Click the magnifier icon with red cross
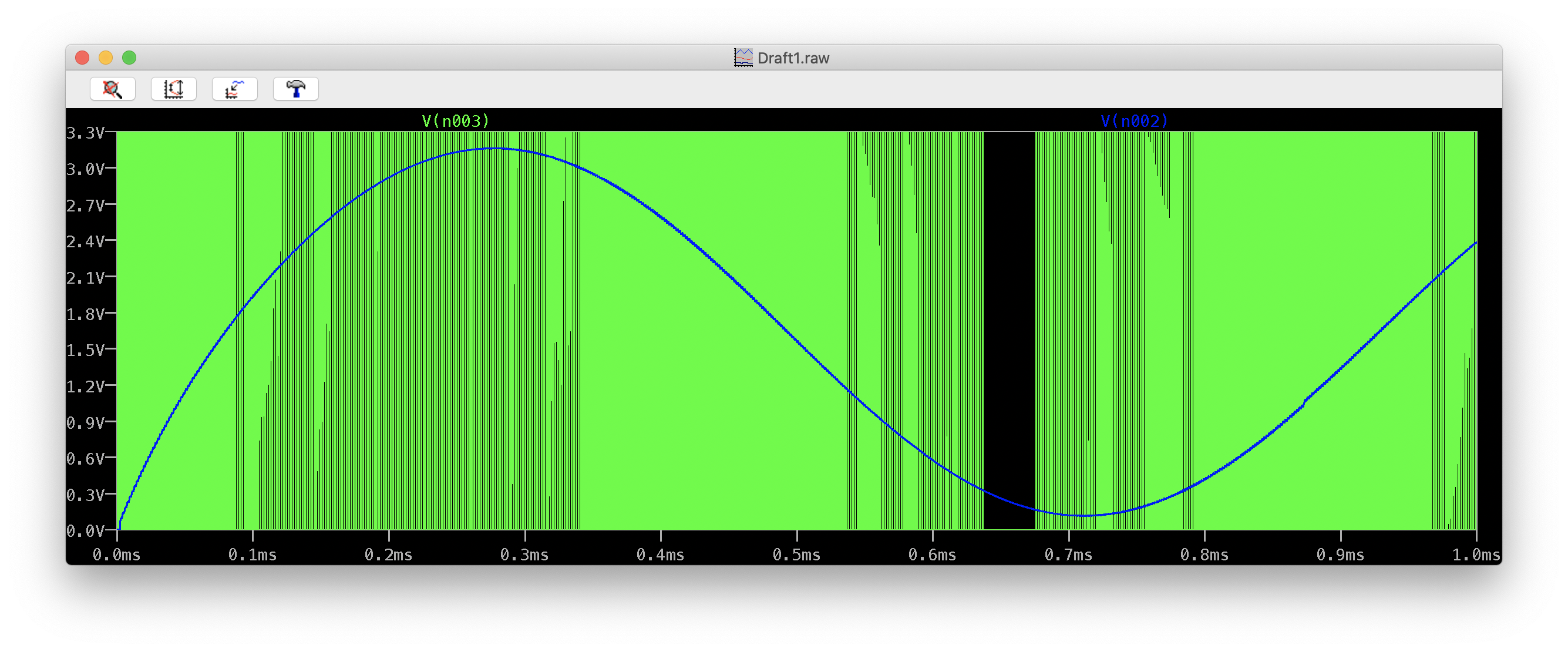 (112, 88)
